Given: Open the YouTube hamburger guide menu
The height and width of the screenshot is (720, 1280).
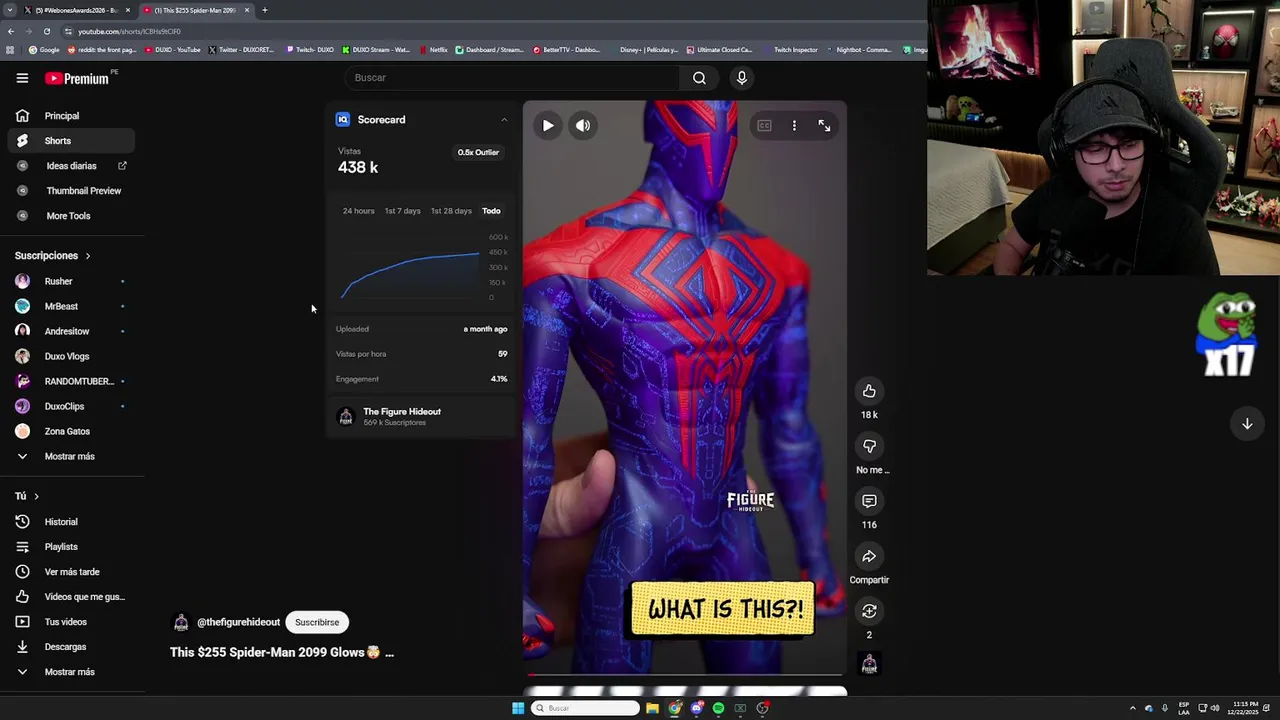Looking at the screenshot, I should pos(22,78).
